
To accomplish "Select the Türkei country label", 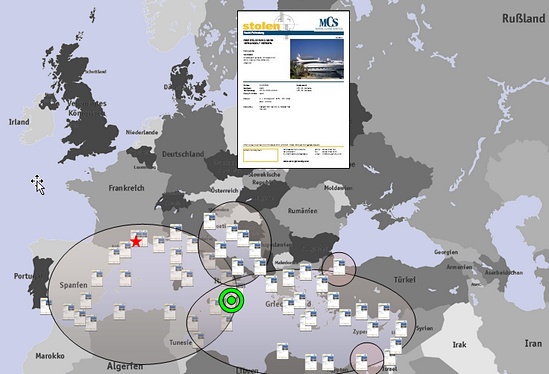I will 405,279.
